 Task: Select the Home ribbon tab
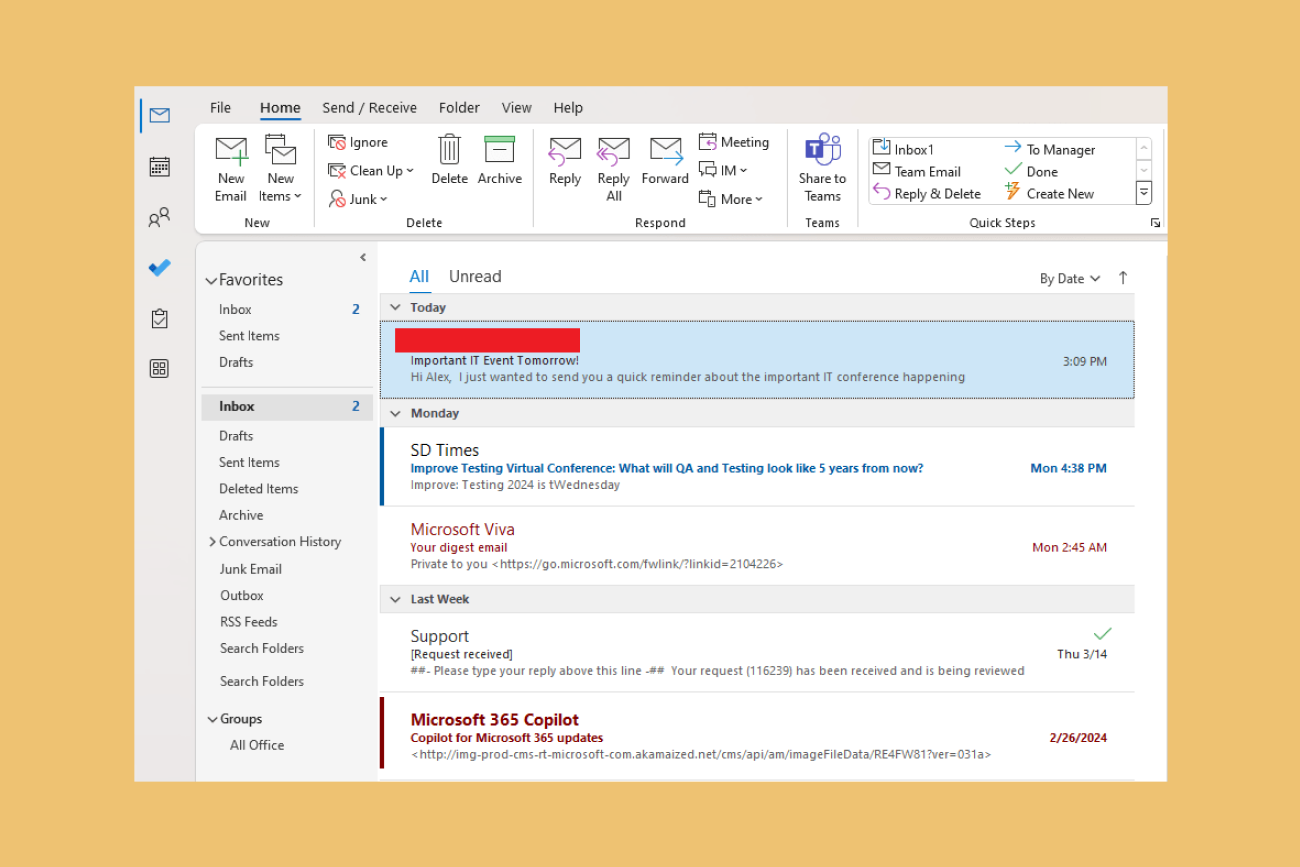tap(280, 108)
